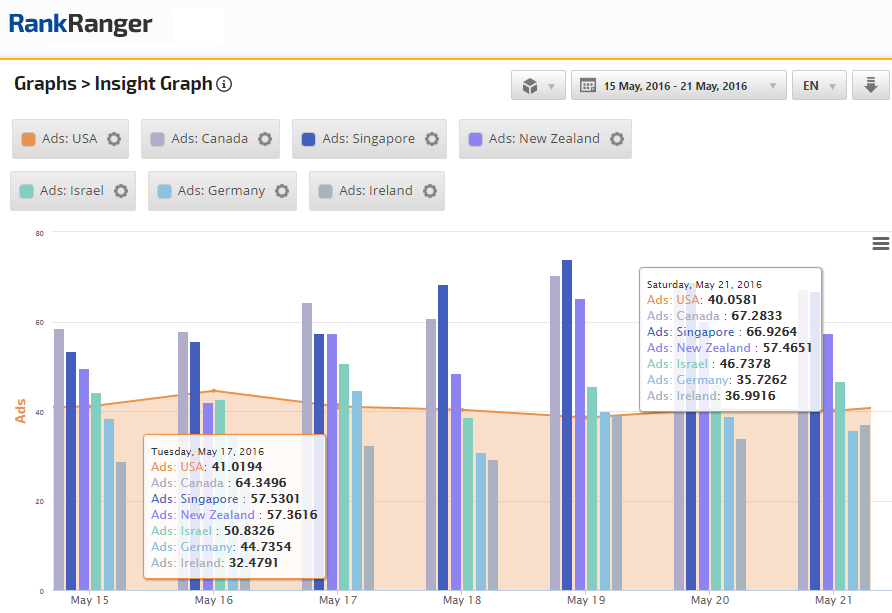Toggle the Ads: USA series label

click(x=69, y=139)
